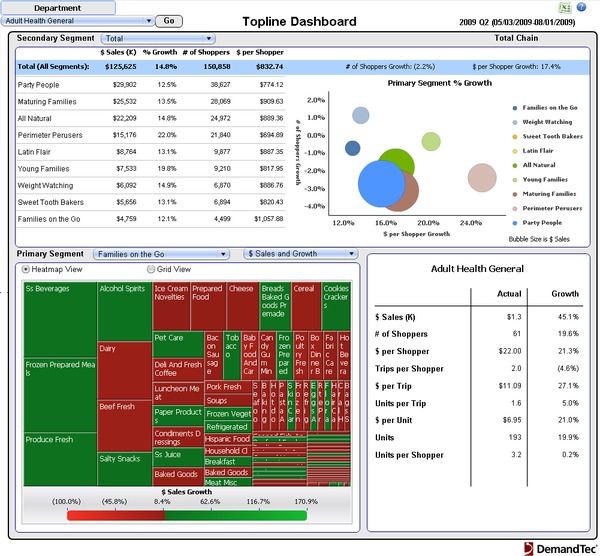Click the All Natural legend marker
The image size is (600, 556).
pyautogui.click(x=514, y=165)
